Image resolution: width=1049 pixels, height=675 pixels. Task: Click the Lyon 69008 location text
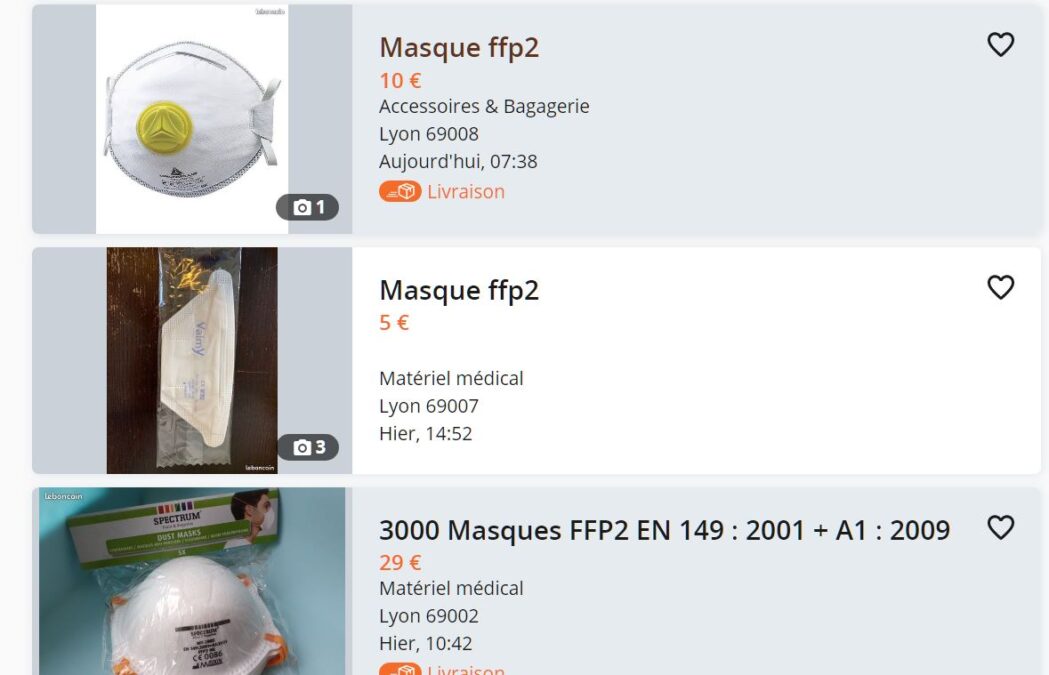[429, 134]
